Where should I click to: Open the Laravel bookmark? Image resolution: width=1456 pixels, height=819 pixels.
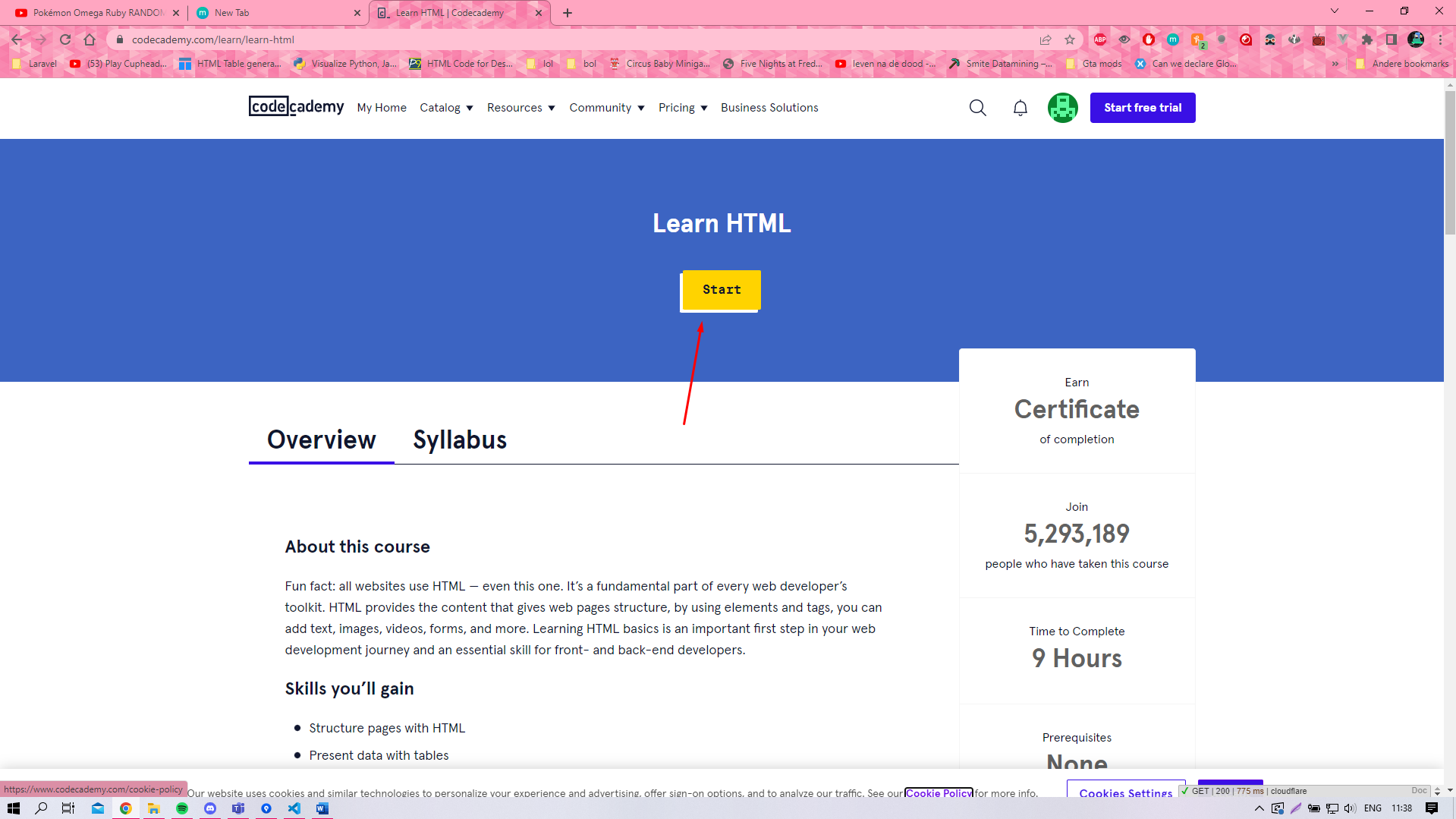point(35,64)
